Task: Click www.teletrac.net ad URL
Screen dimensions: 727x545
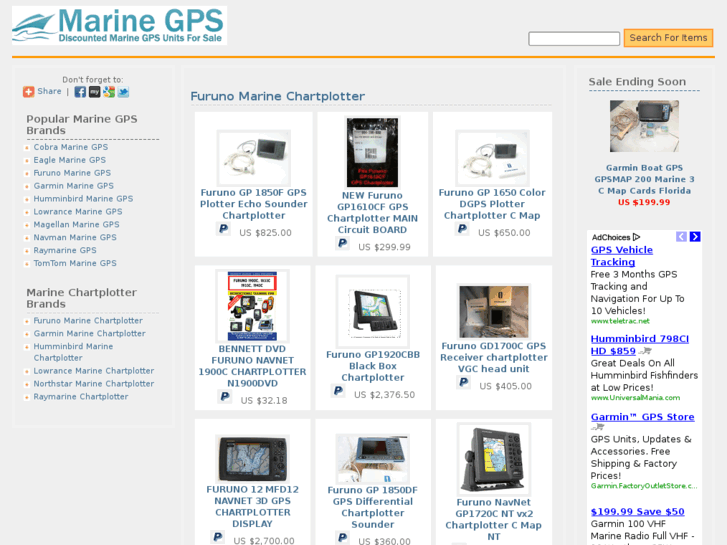Action: 620,321
